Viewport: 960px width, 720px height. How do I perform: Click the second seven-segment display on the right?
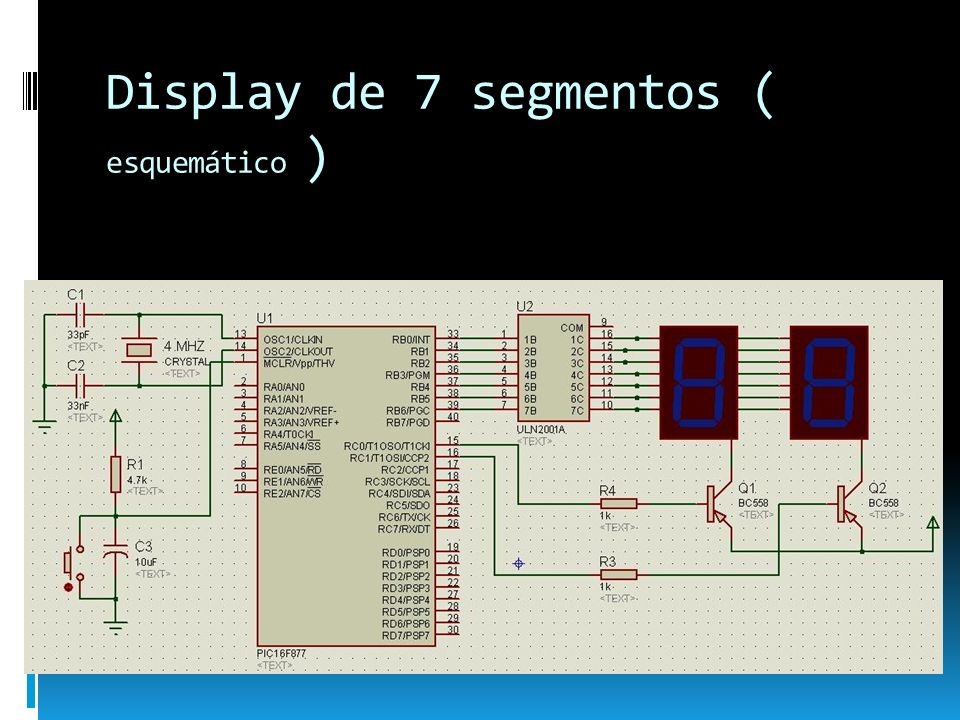pos(829,383)
